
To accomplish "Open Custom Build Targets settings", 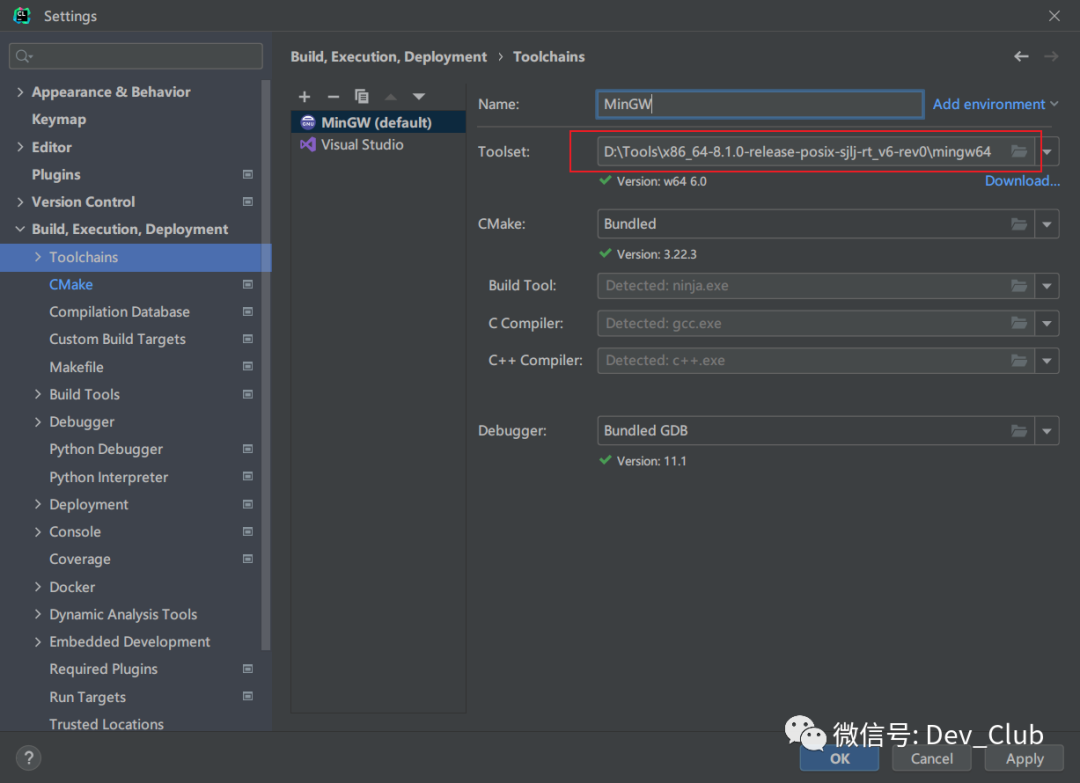I will (117, 340).
